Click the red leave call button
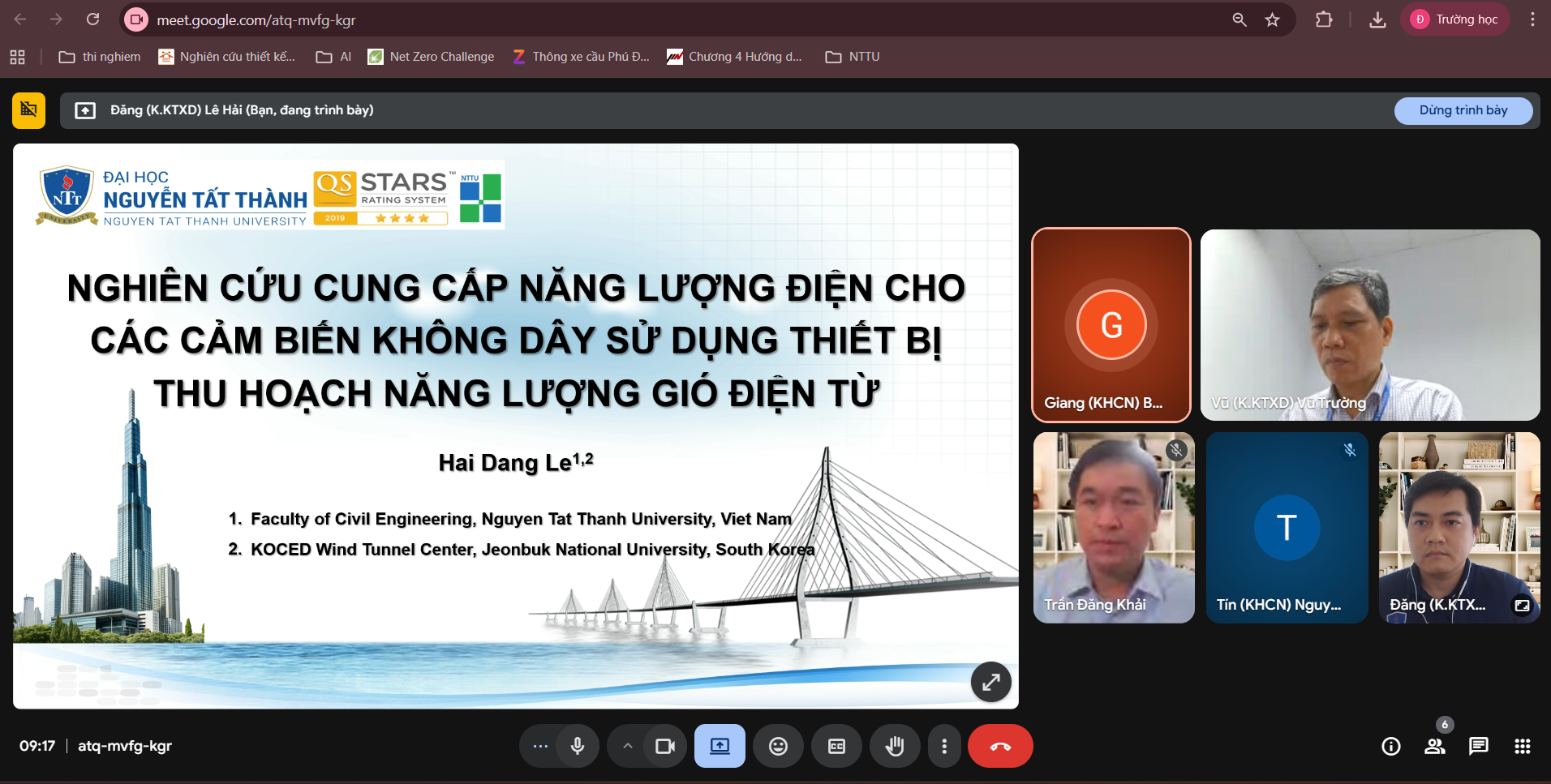The image size is (1551, 784). [999, 746]
